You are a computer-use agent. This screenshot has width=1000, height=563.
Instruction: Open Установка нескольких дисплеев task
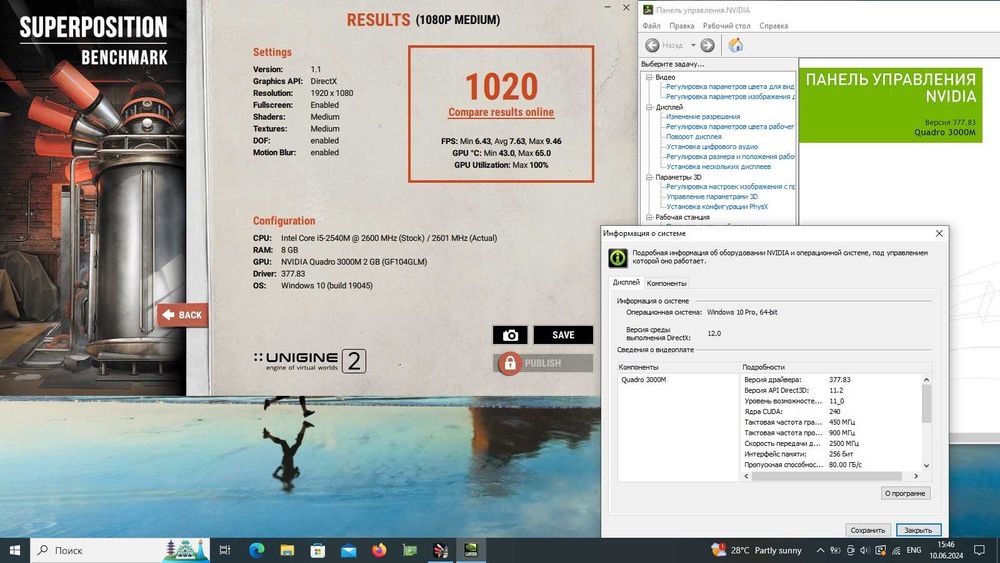click(718, 166)
